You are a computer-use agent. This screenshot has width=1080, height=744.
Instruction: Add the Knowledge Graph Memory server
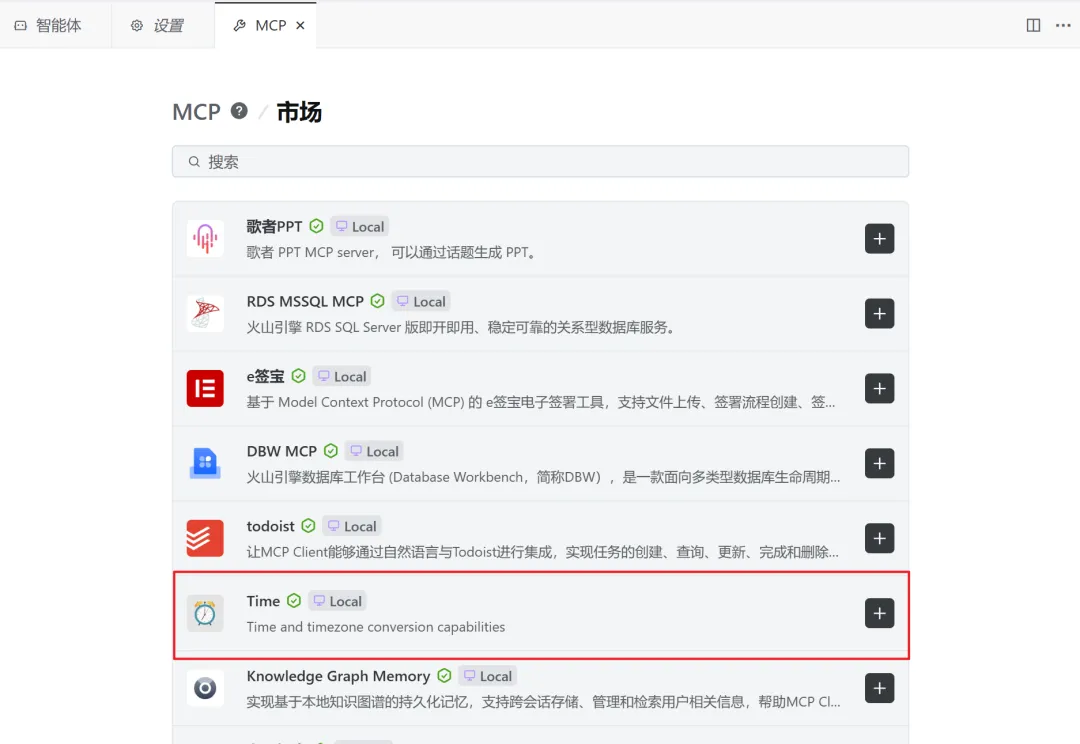pyautogui.click(x=880, y=688)
